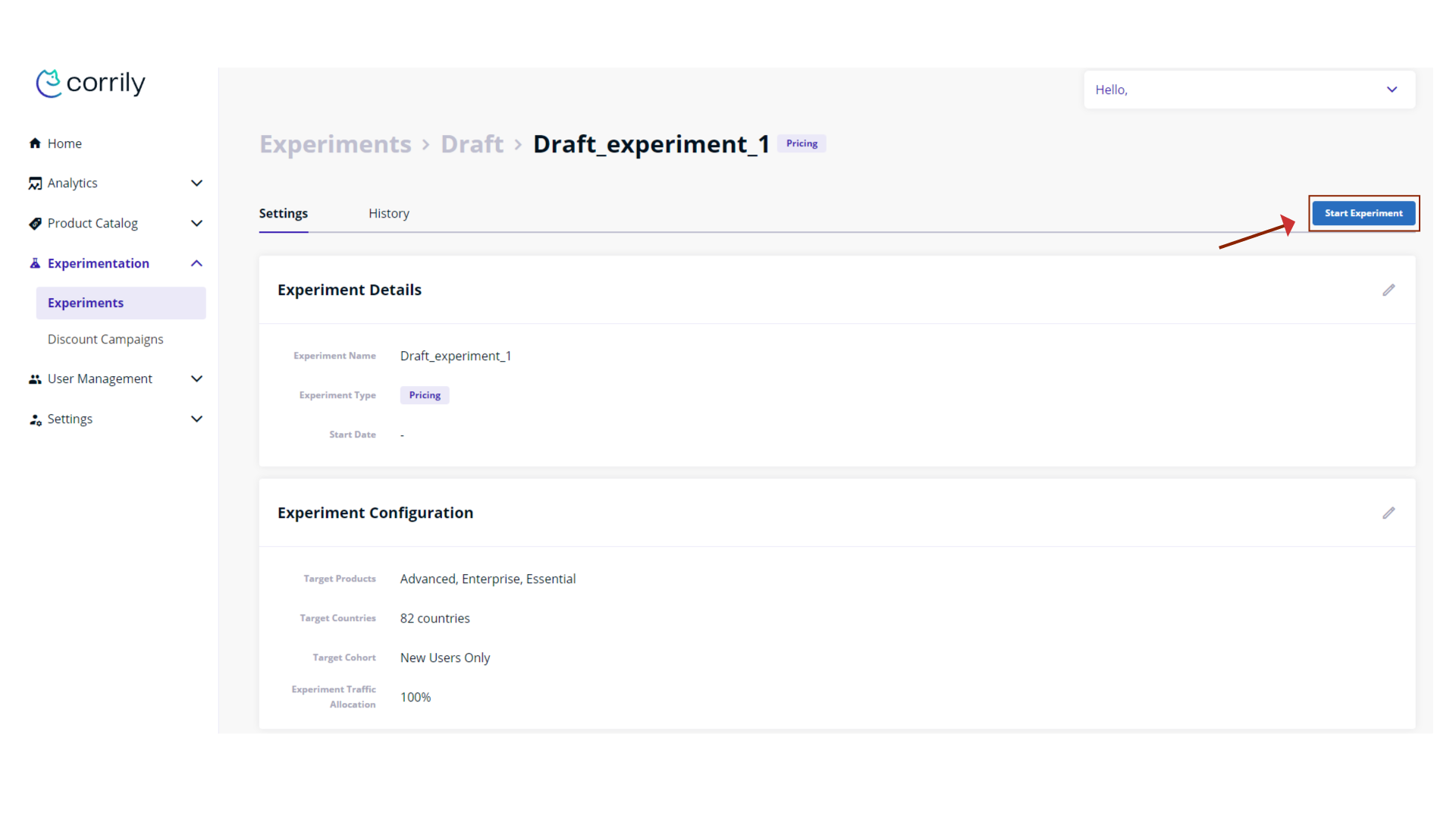Select the Settings tab
Viewport: 1456px width, 819px height.
click(x=283, y=214)
